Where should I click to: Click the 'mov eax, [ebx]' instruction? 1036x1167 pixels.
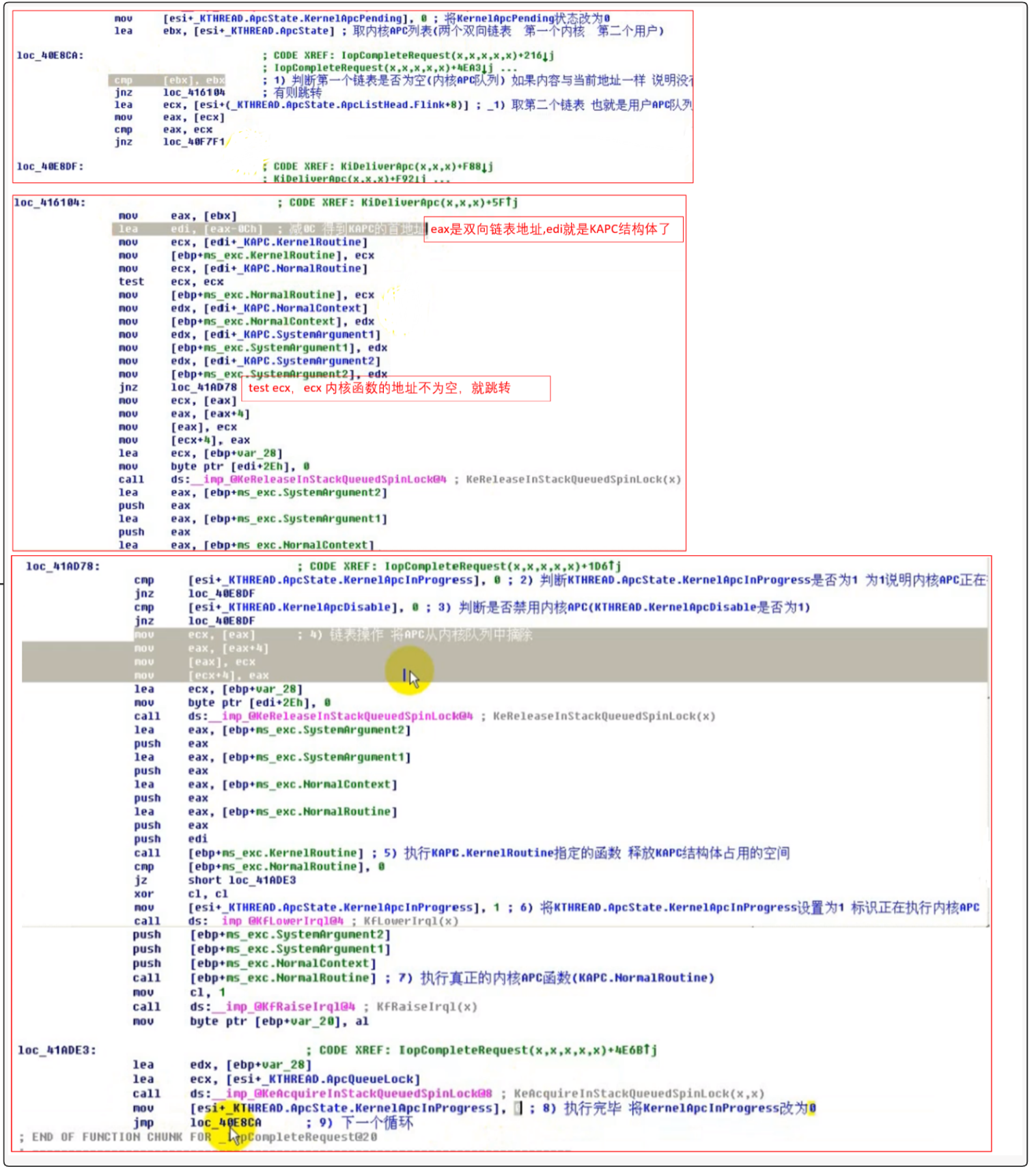(178, 216)
